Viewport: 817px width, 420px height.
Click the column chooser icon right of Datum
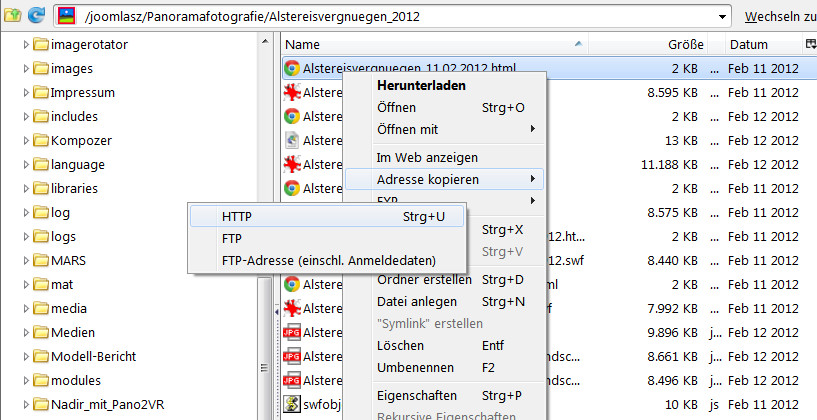(x=809, y=44)
